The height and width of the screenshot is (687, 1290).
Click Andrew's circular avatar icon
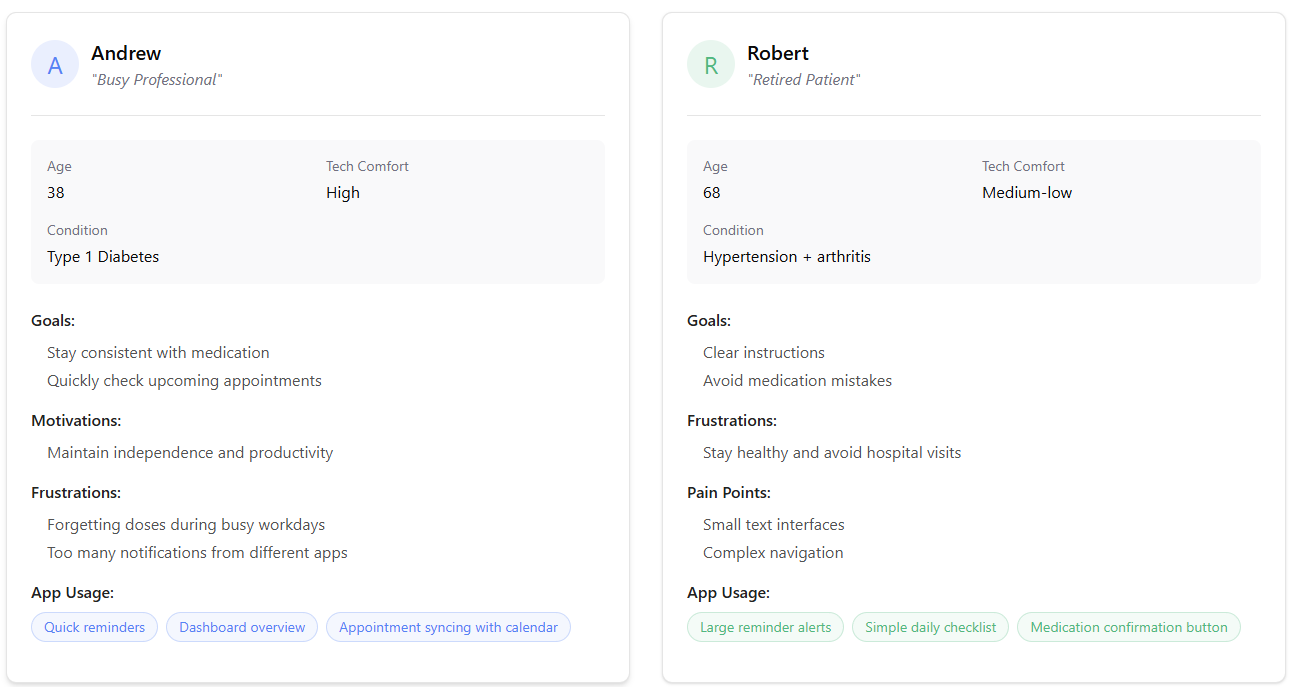[55, 63]
